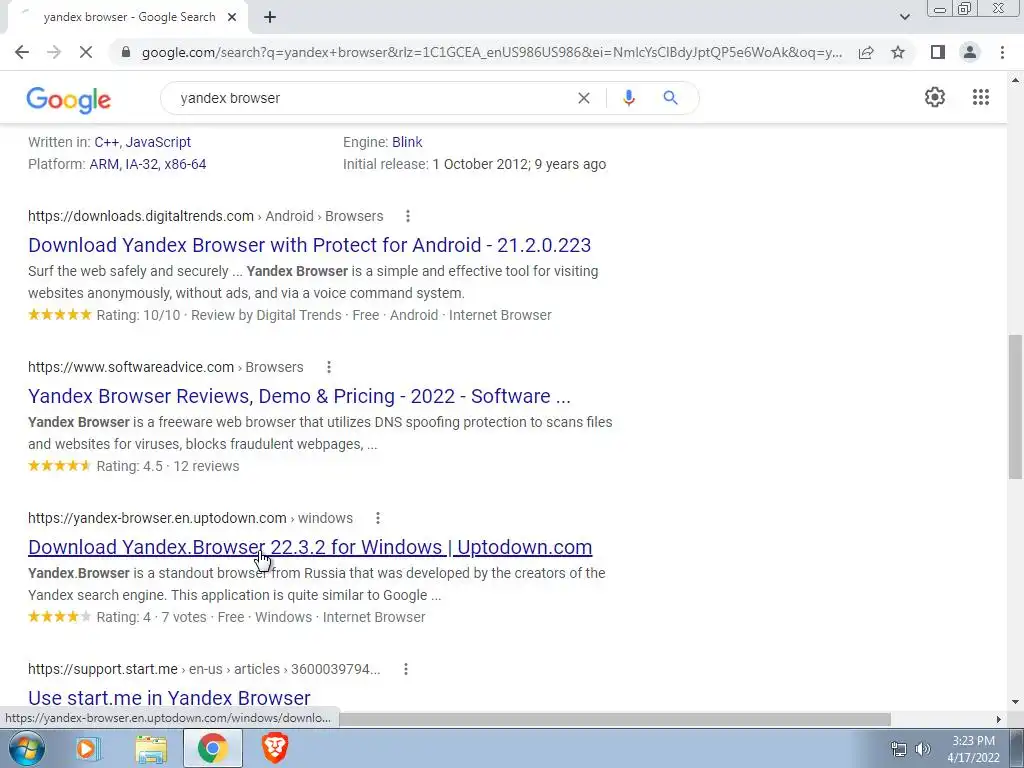
Task: Open Chrome profile avatar menu
Action: (x=970, y=52)
